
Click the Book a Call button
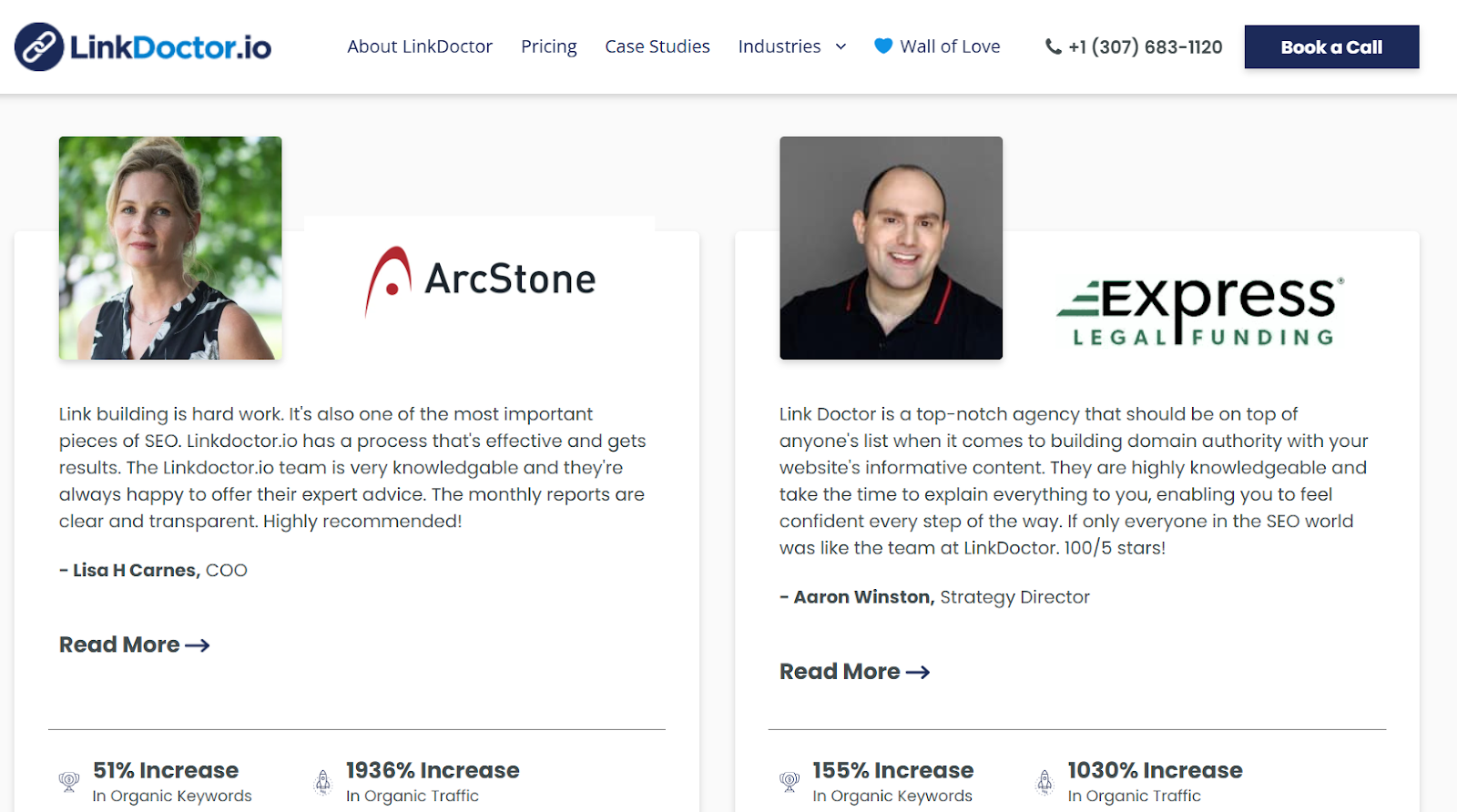1331,47
